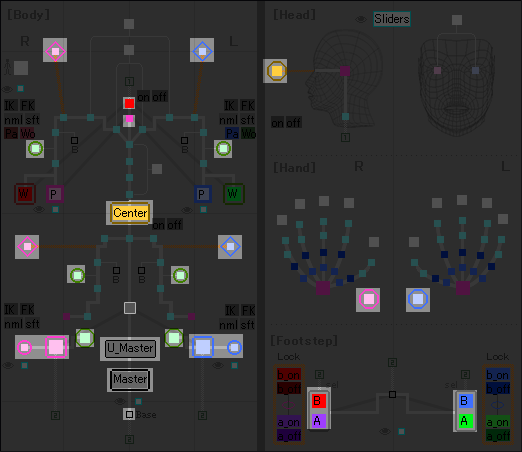Pick the blue circle L toe control
Viewport: 522px width, 452px height.
coord(234,348)
